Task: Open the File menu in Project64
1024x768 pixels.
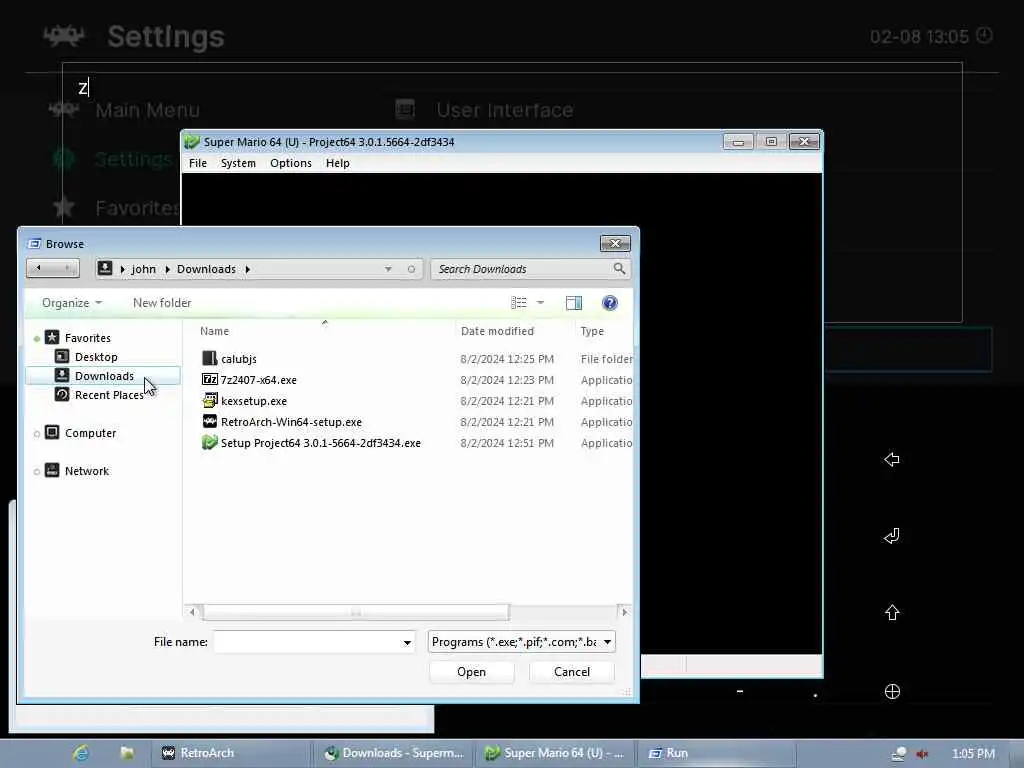Action: pos(198,163)
